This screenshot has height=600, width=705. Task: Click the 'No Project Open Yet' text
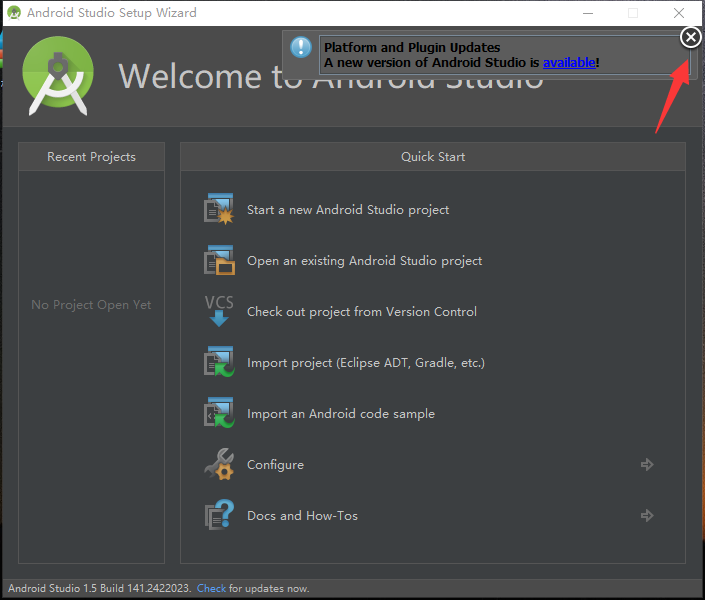tap(91, 304)
